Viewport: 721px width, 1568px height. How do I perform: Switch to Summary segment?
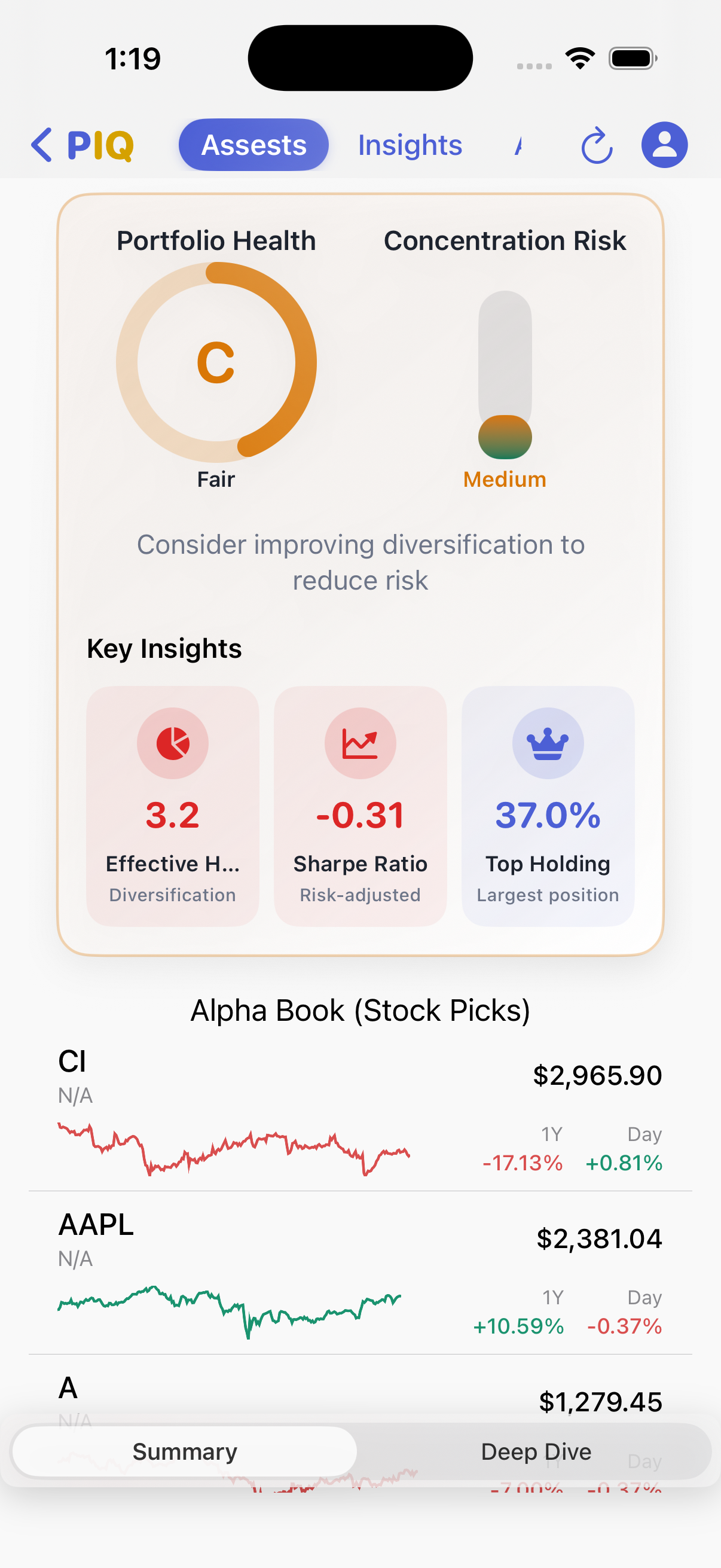184,1452
